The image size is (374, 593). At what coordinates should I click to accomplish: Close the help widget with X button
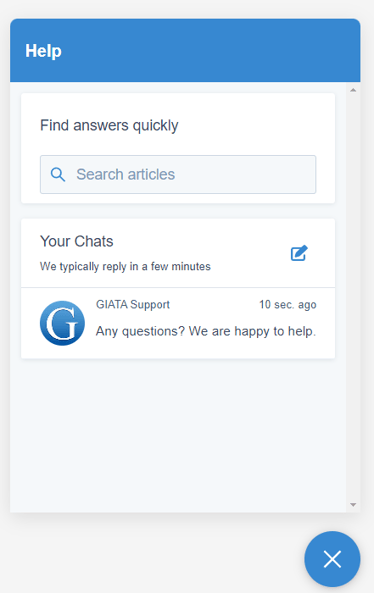pos(332,559)
